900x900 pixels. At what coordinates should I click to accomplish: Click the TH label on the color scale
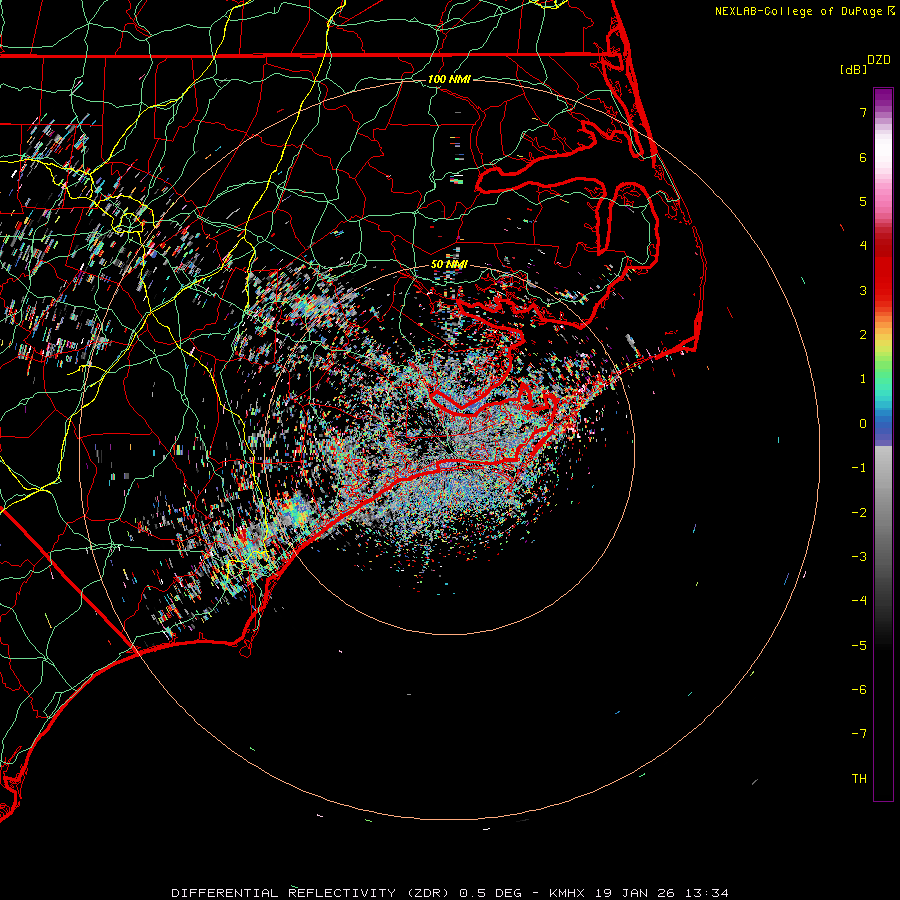point(858,778)
